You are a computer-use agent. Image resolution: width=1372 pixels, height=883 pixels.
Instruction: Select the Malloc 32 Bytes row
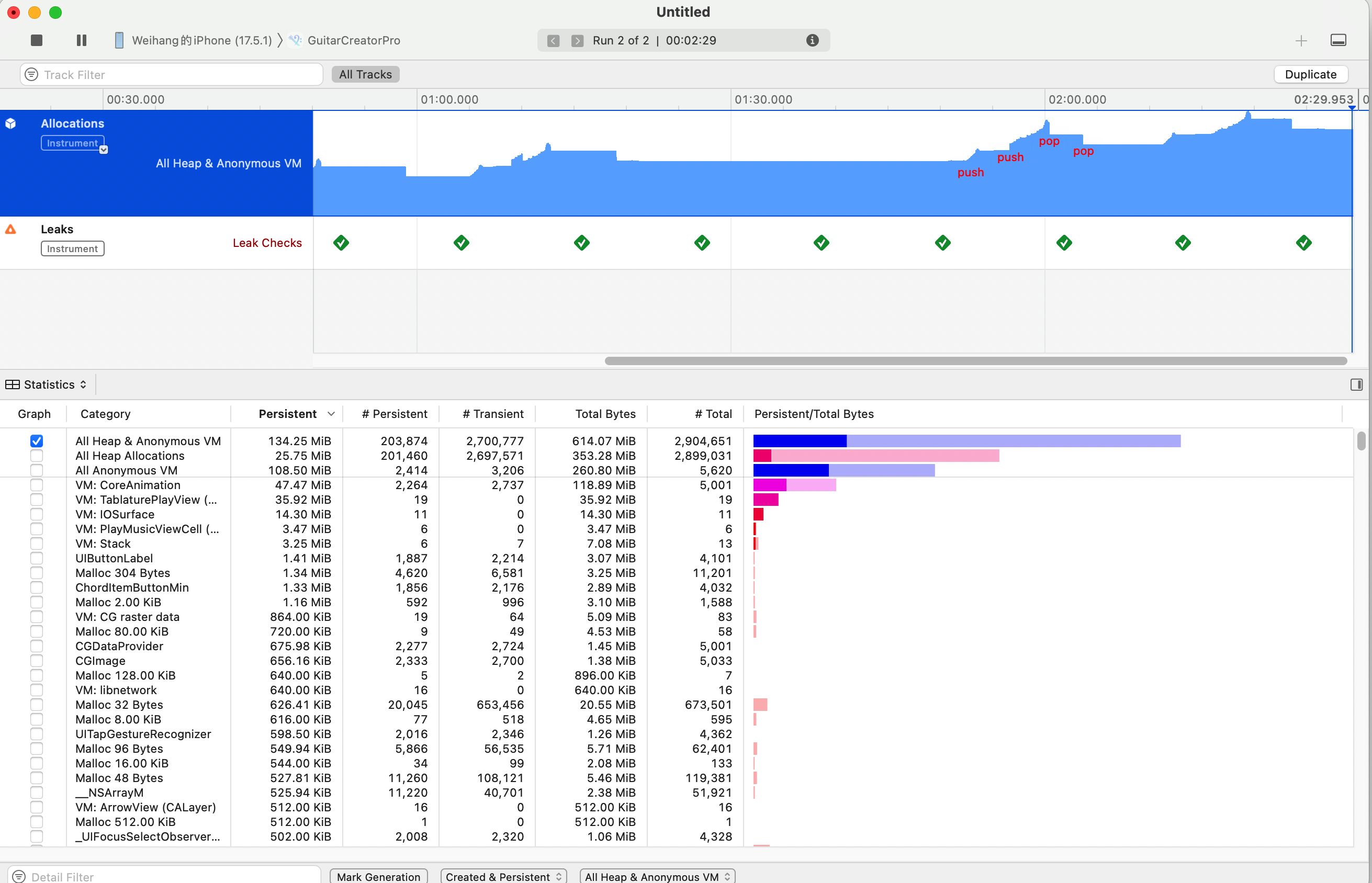tap(677, 705)
